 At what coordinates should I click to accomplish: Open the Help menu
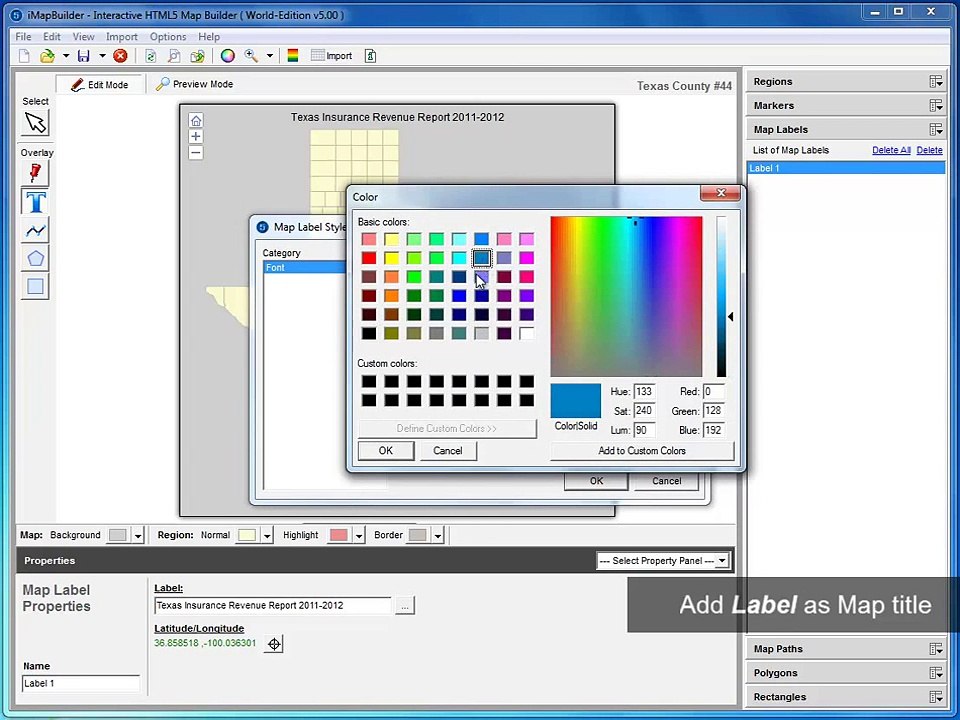[x=209, y=37]
